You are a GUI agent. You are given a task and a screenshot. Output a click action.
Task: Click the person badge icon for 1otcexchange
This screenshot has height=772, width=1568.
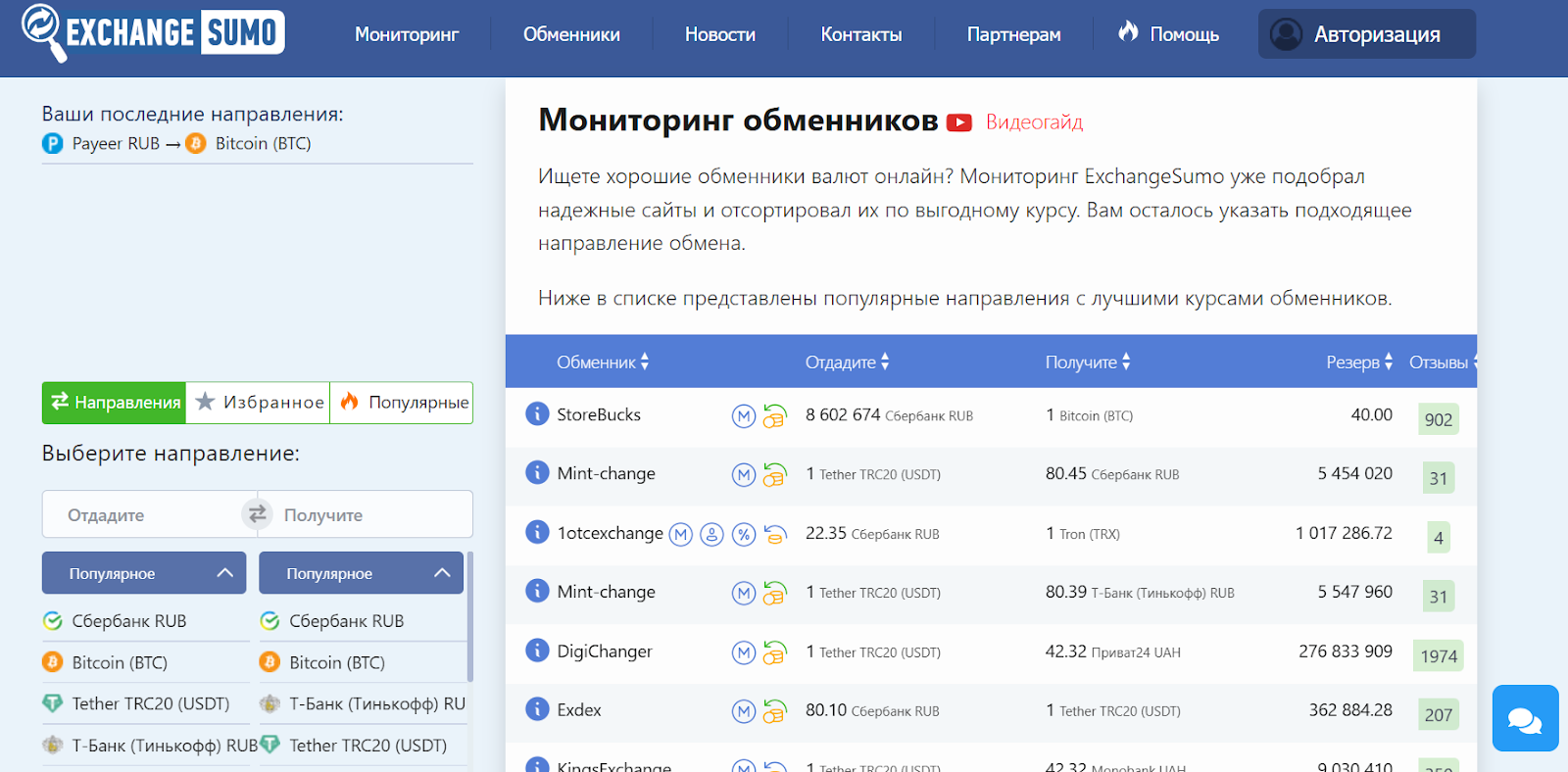[x=712, y=535]
